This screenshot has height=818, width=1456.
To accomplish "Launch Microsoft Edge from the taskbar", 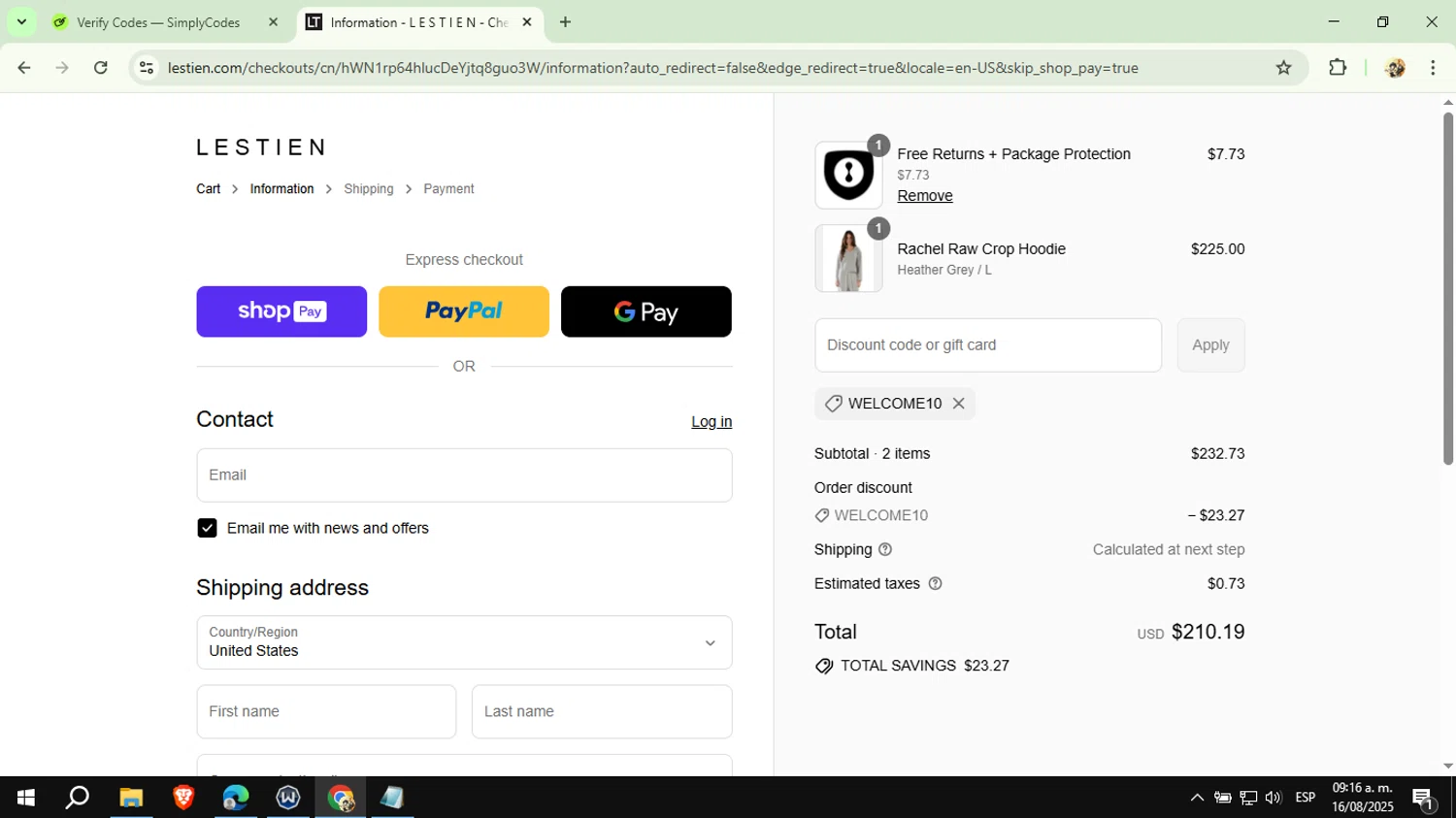I will [x=236, y=798].
